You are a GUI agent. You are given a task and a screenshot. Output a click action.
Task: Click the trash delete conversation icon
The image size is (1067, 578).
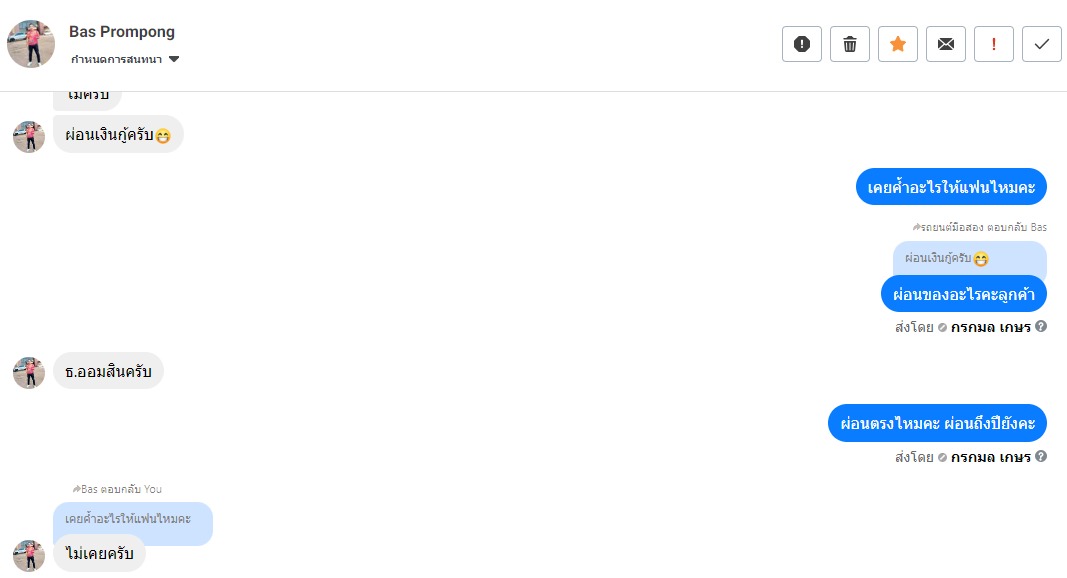[x=850, y=44]
